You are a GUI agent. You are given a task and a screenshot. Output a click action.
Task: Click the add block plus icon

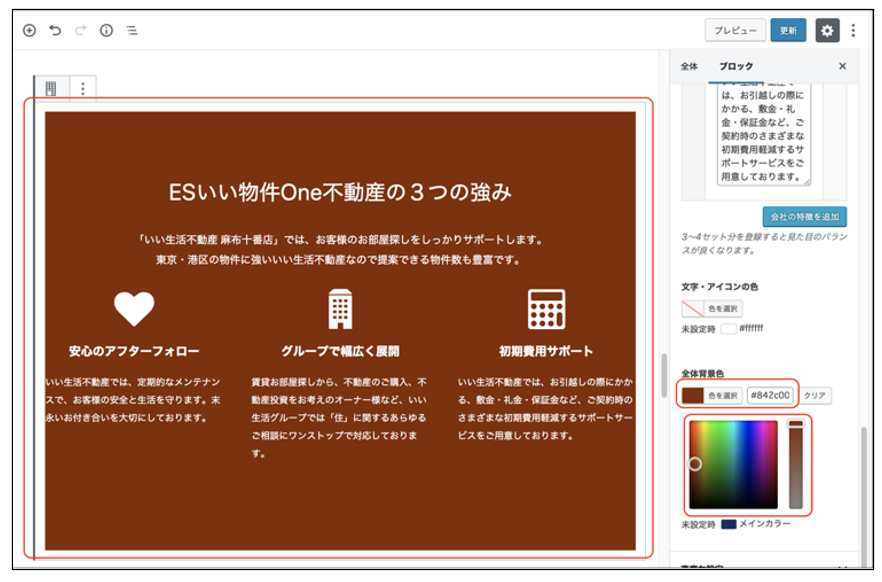coord(29,30)
